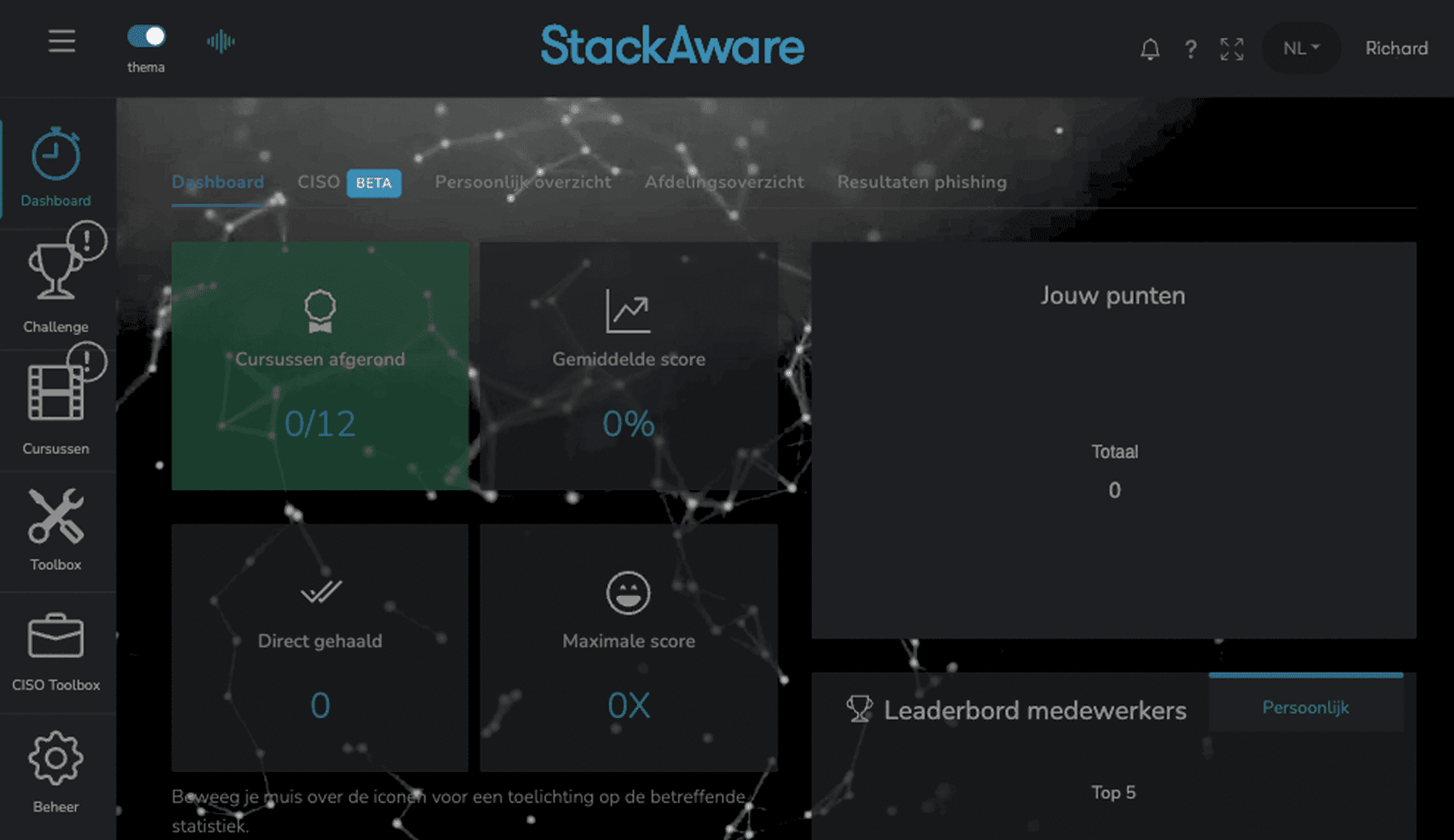Click Challenge alert badge
Screen dimensions: 1454x840
tap(86, 241)
